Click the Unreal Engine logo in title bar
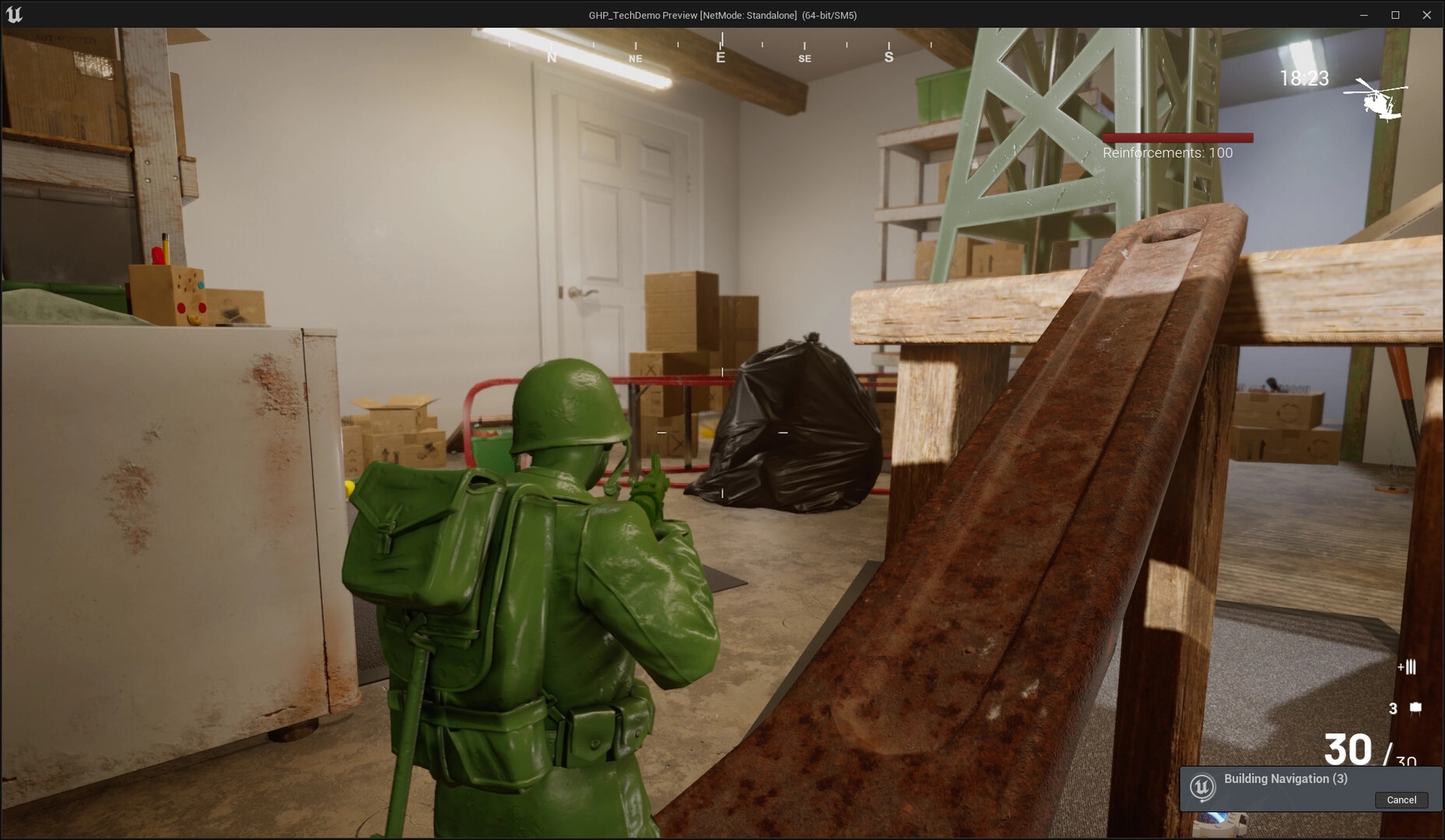This screenshot has height=840, width=1445. pyautogui.click(x=14, y=15)
